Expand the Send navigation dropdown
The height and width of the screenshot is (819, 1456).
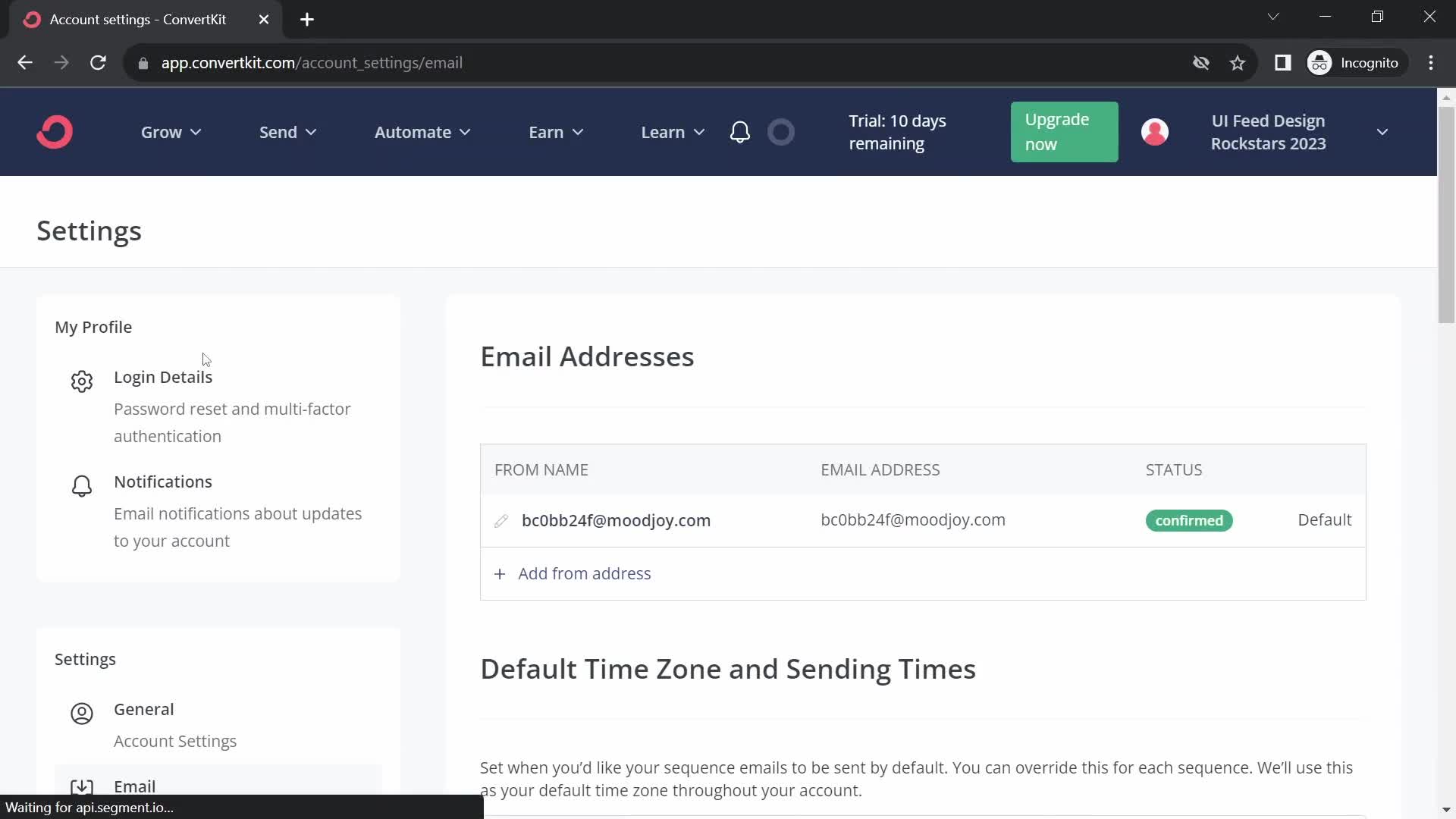pos(288,132)
